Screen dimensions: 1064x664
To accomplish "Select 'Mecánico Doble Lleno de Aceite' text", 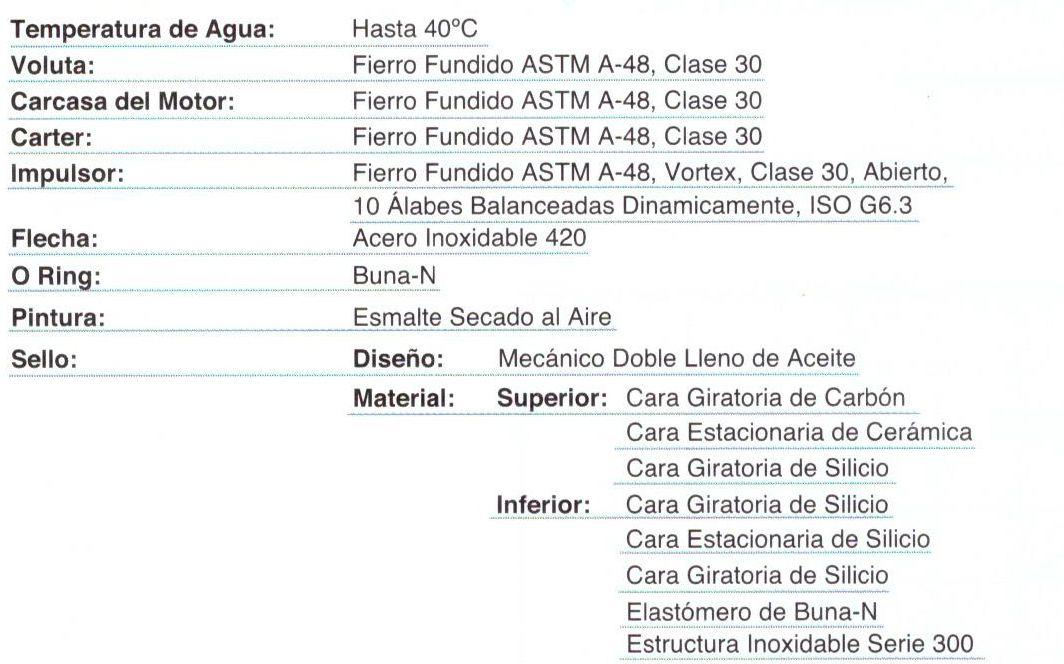I will pos(677,359).
